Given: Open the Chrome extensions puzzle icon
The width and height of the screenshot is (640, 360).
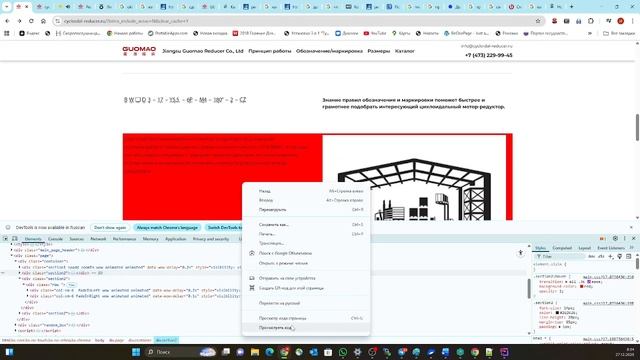Looking at the screenshot, I should coord(591,21).
